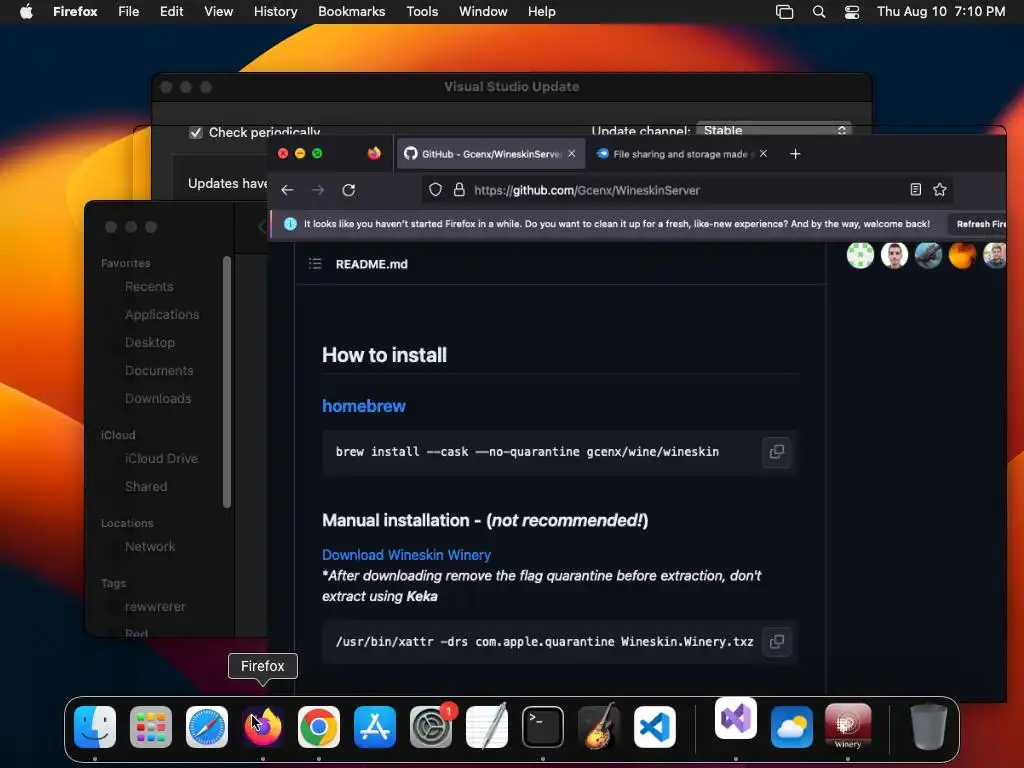Open Google Chrome from the Dock
This screenshot has width=1024, height=768.
319,727
